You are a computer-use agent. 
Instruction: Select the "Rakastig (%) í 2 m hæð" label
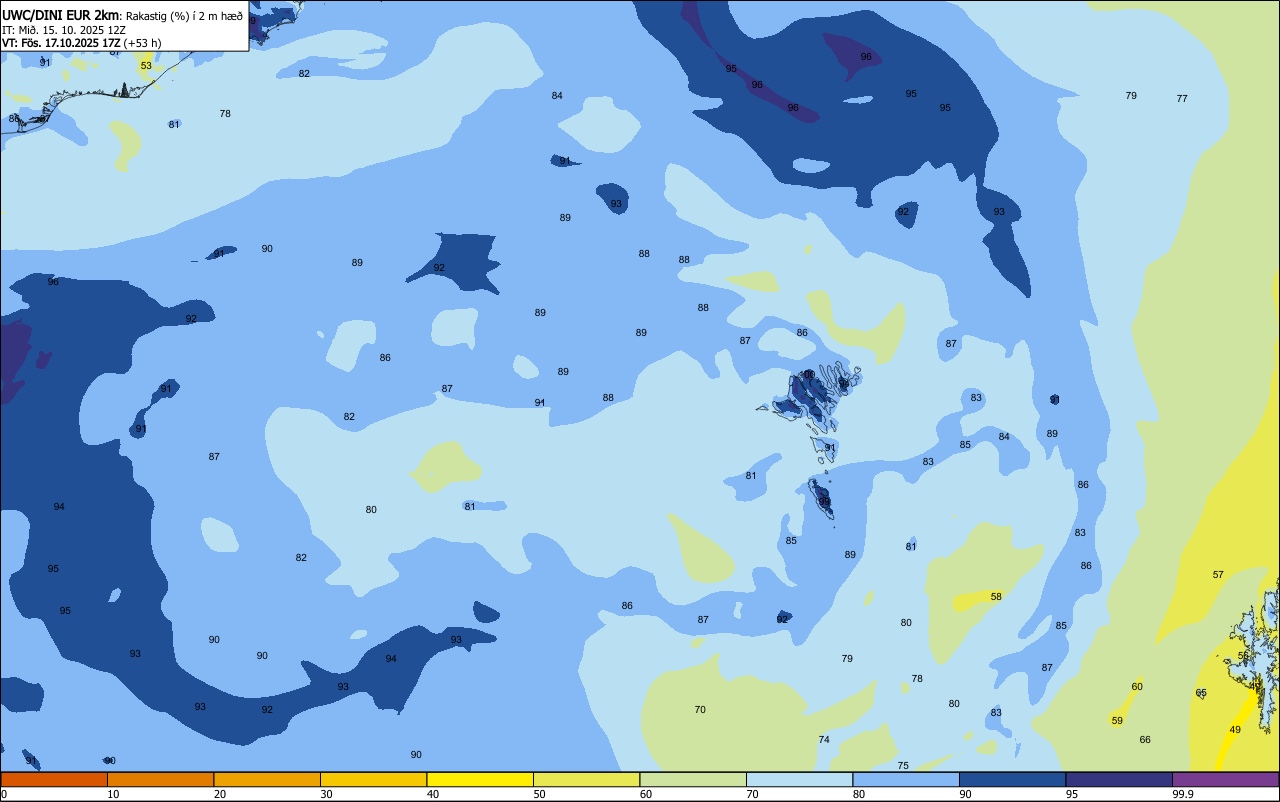(x=184, y=16)
